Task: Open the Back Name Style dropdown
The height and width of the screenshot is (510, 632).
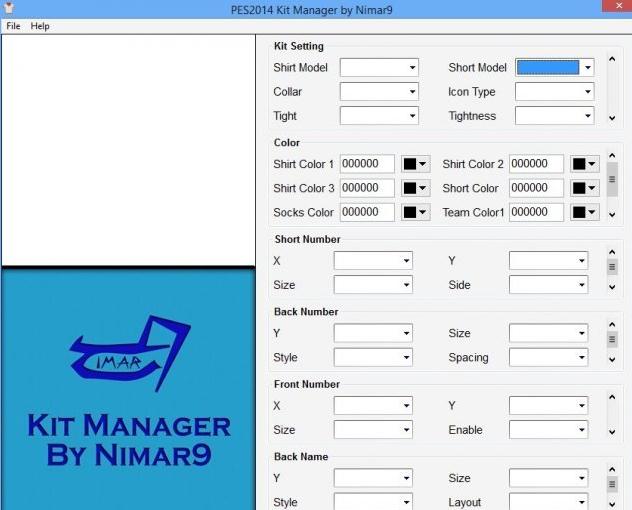Action: click(373, 502)
